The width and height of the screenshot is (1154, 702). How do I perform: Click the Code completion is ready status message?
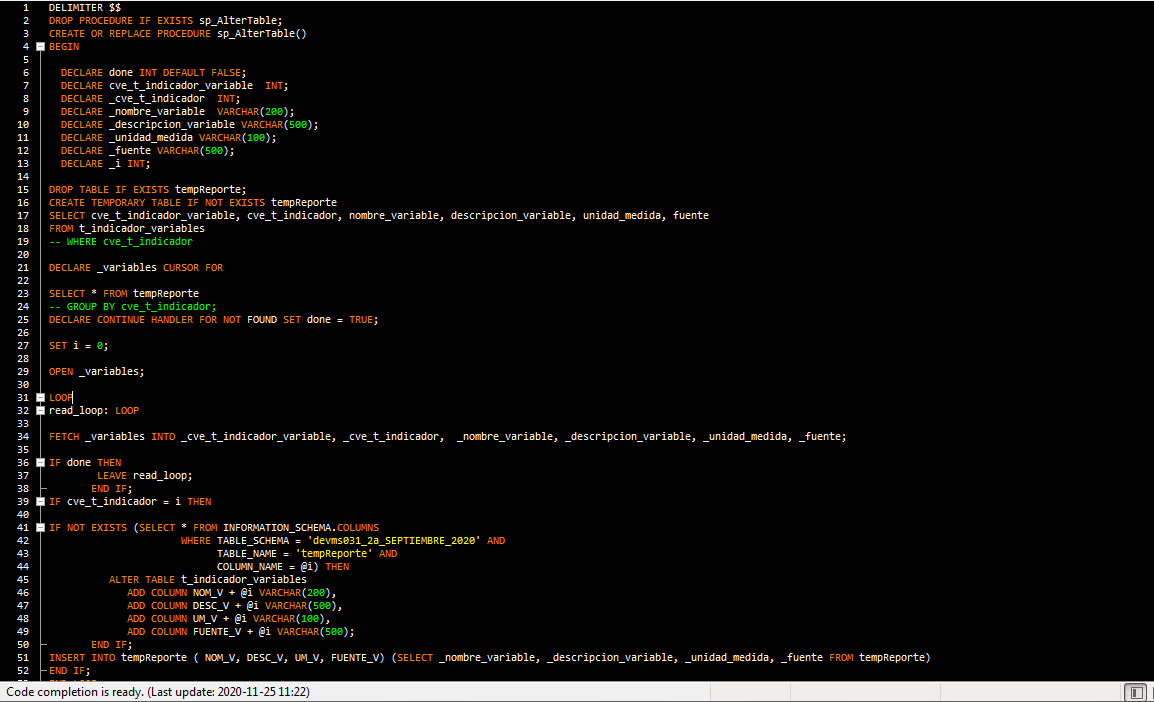(x=158, y=692)
